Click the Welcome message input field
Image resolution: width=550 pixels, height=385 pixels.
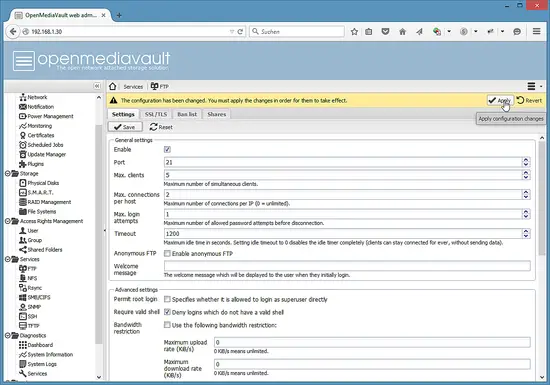347,266
